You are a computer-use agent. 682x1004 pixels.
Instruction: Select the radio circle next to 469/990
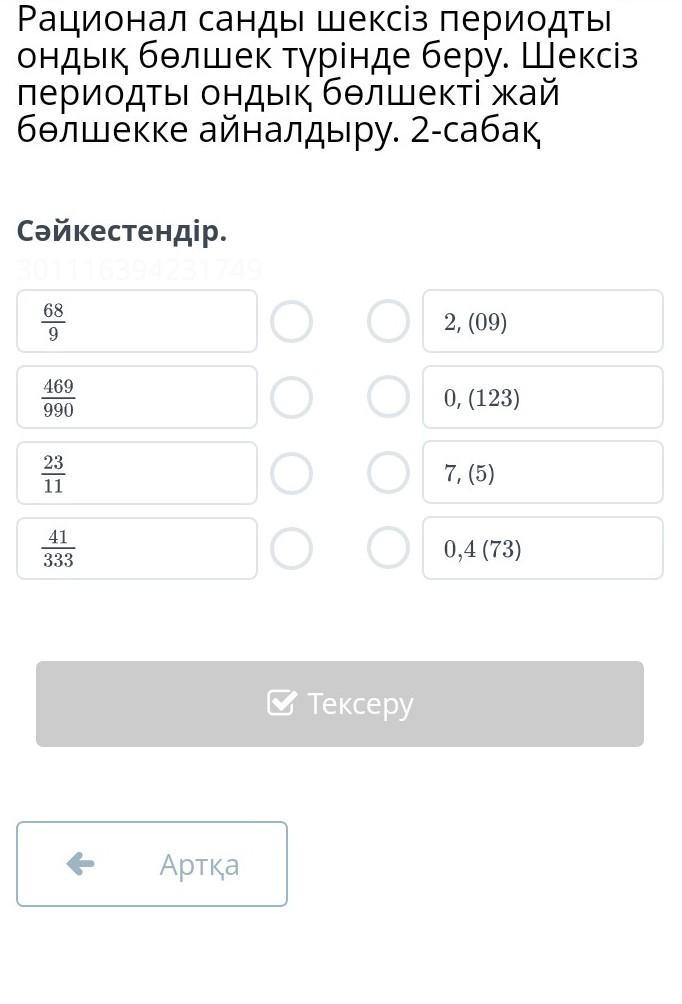tap(292, 397)
